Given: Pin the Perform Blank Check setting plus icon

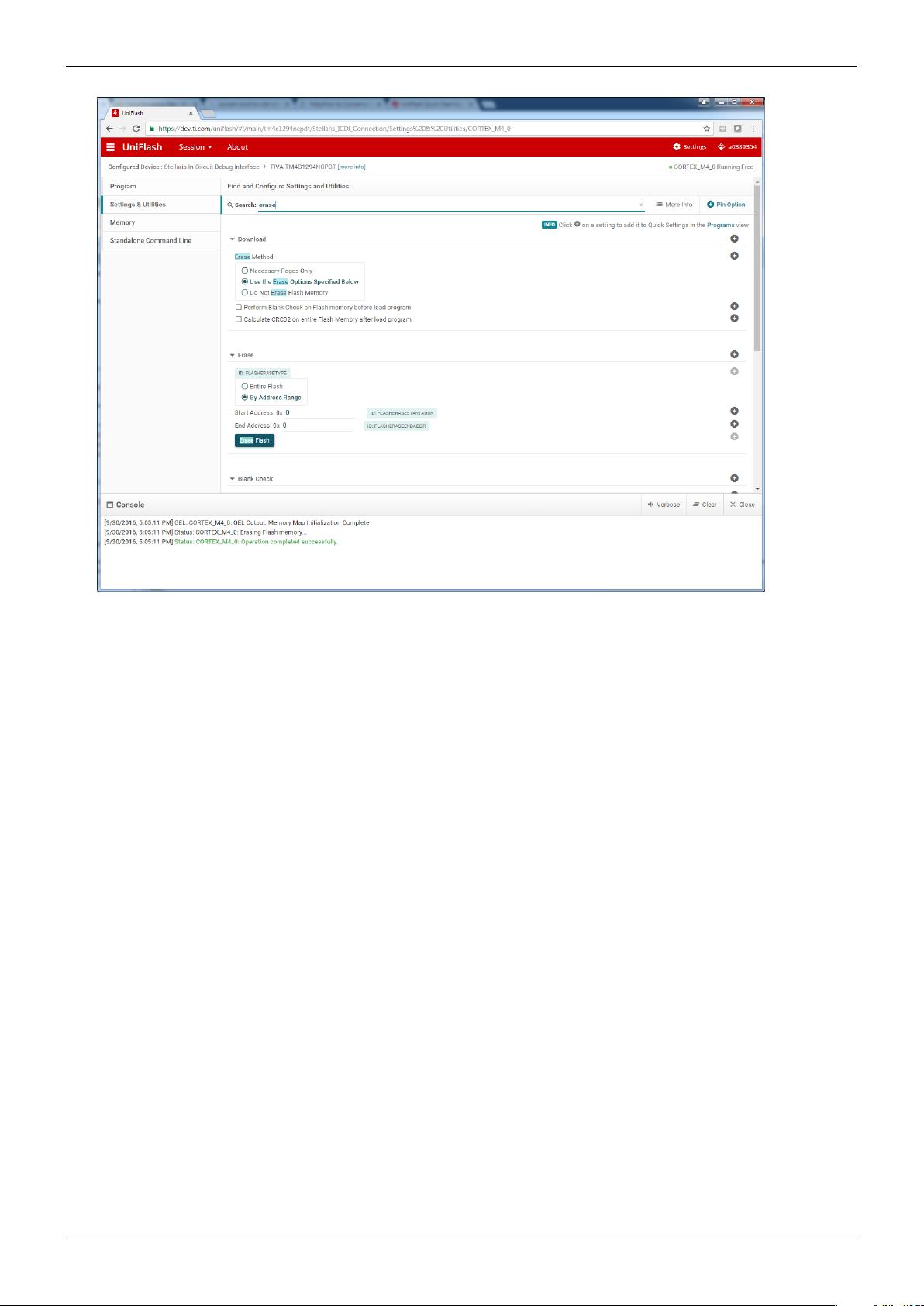Looking at the screenshot, I should (734, 307).
